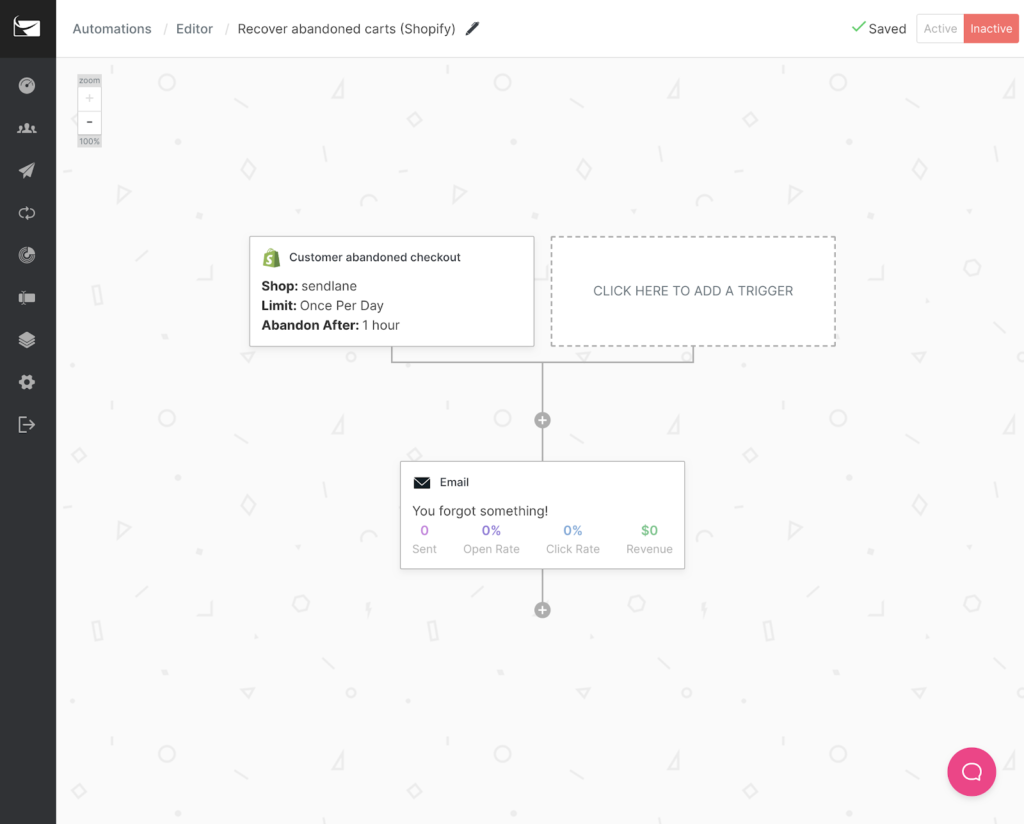The width and height of the screenshot is (1024, 824).
Task: Click the logout arrow icon in sidebar
Action: [27, 424]
